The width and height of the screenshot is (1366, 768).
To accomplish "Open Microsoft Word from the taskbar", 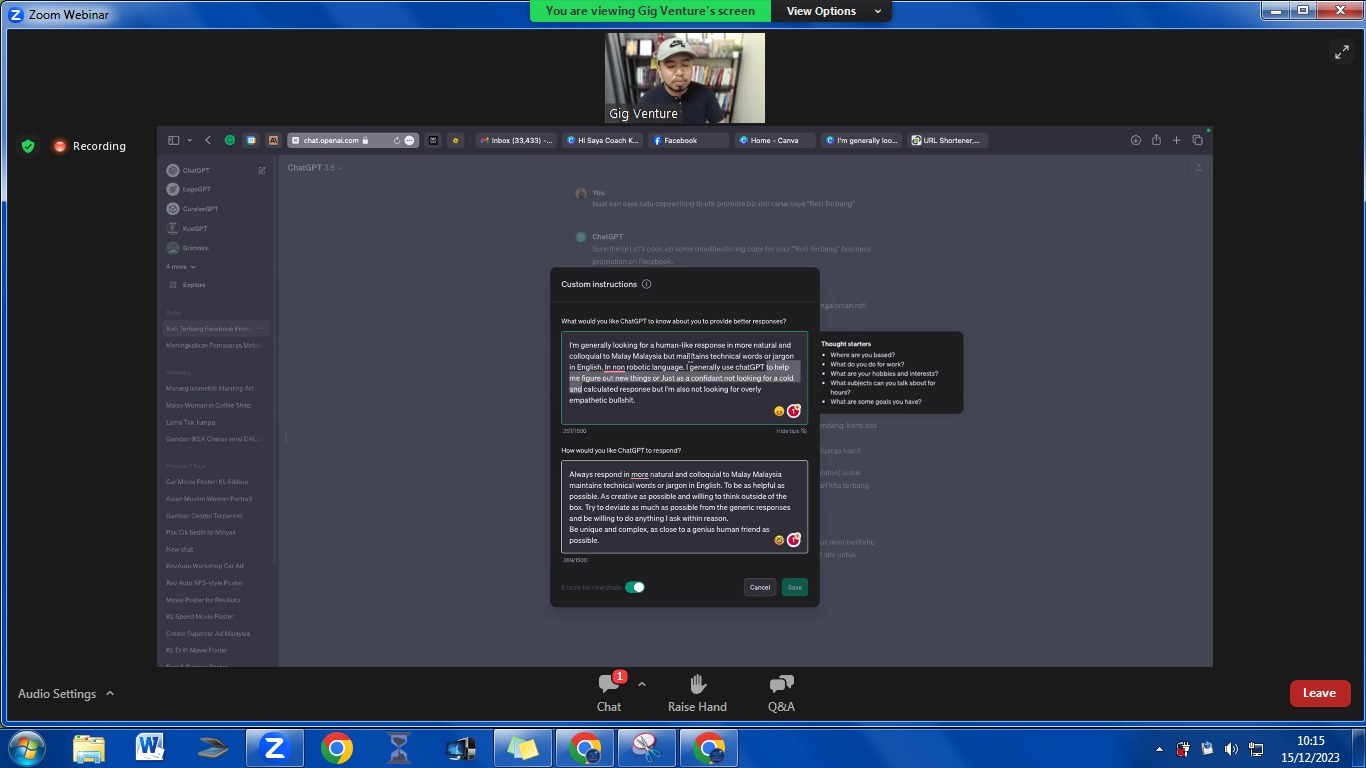I will [x=150, y=747].
